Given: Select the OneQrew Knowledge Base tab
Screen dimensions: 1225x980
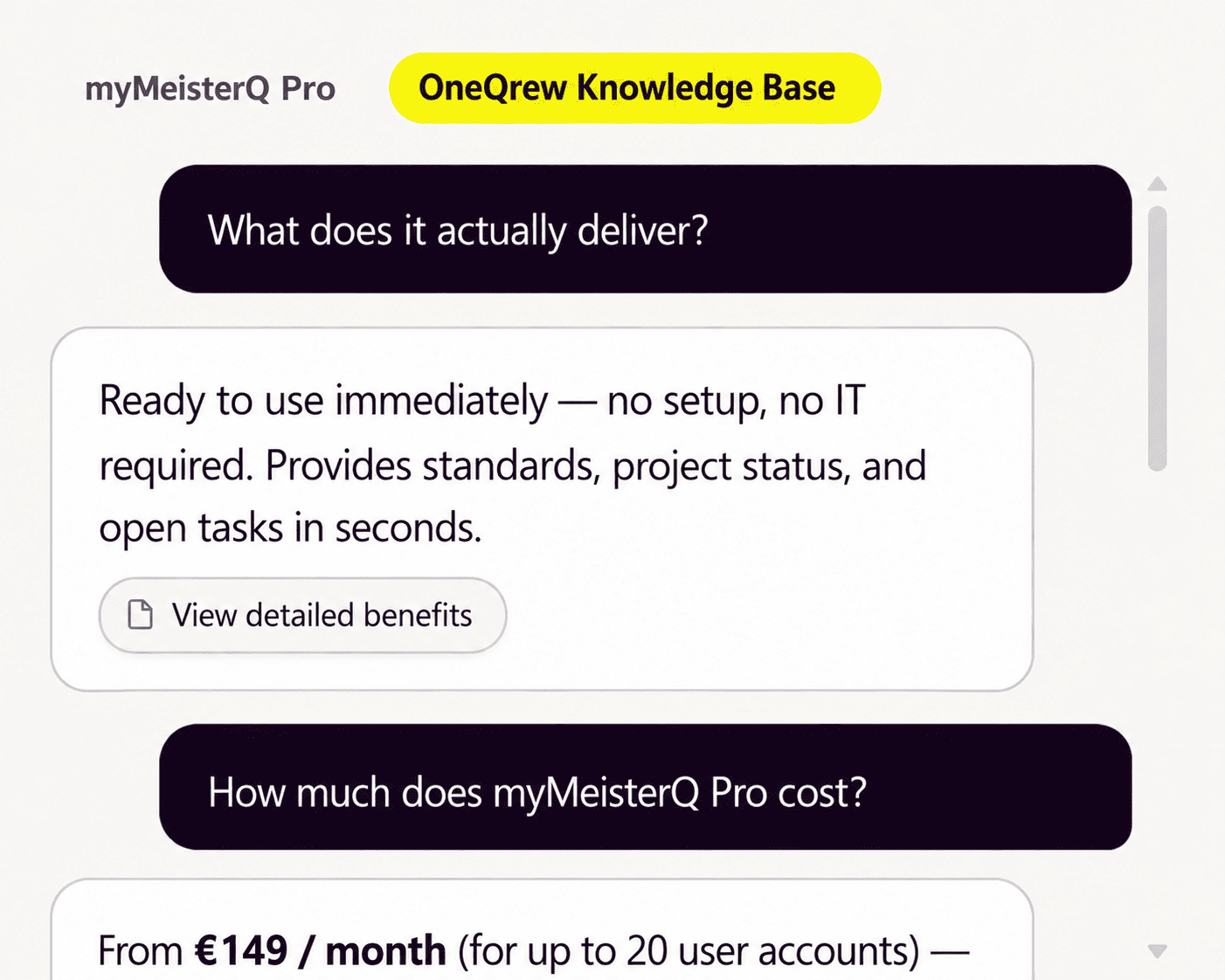Looking at the screenshot, I should coord(635,87).
